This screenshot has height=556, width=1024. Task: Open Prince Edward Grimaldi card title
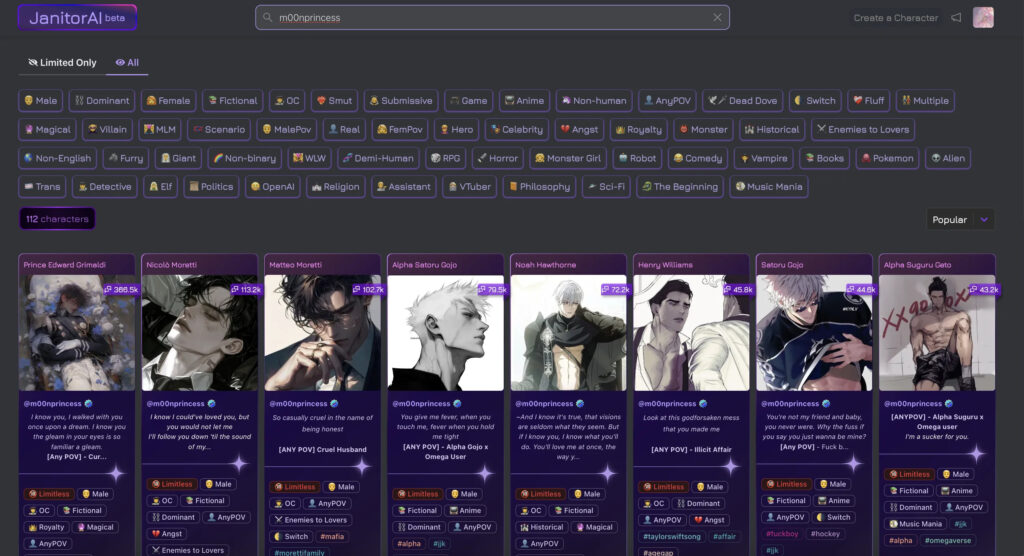[x=65, y=265]
